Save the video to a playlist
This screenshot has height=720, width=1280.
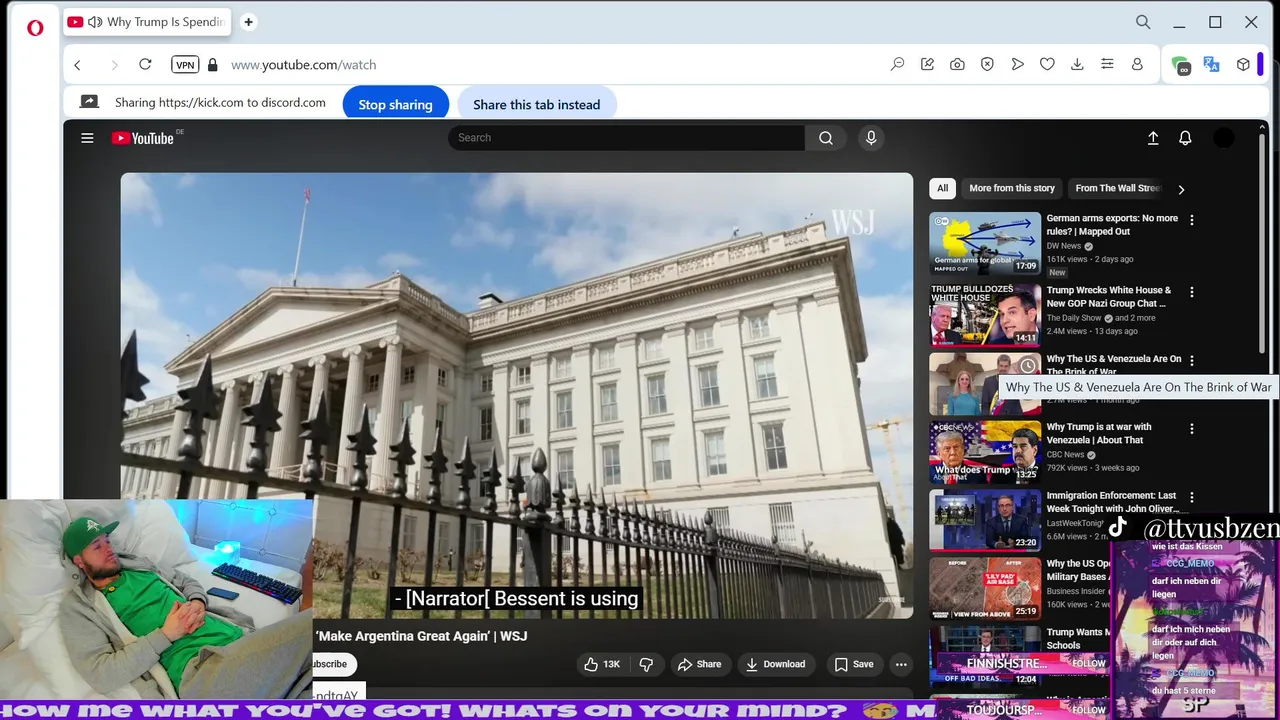(854, 664)
